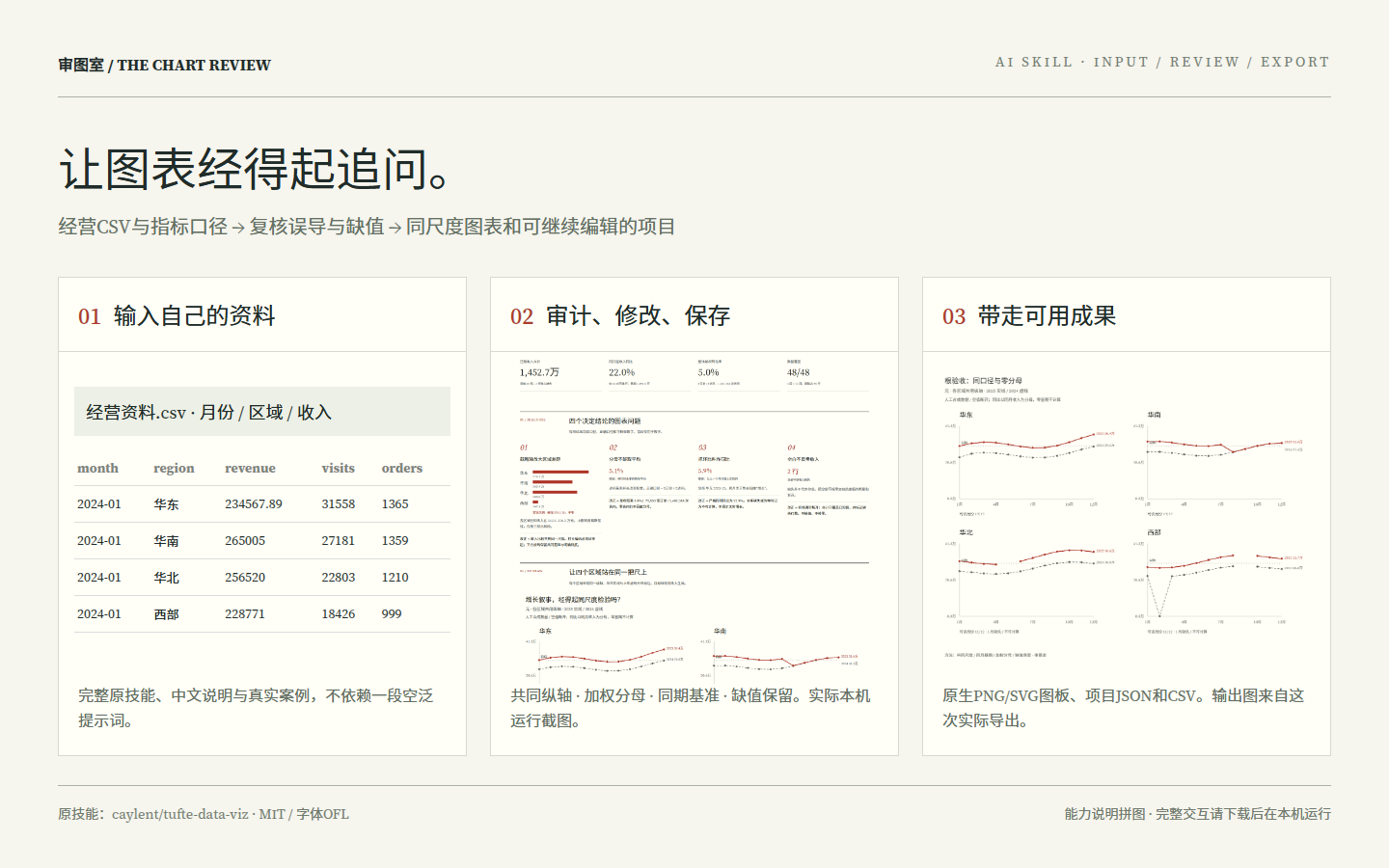Click the AI SKILL · INPUT / REVIEW / EXPORT header text

pyautogui.click(x=1162, y=62)
